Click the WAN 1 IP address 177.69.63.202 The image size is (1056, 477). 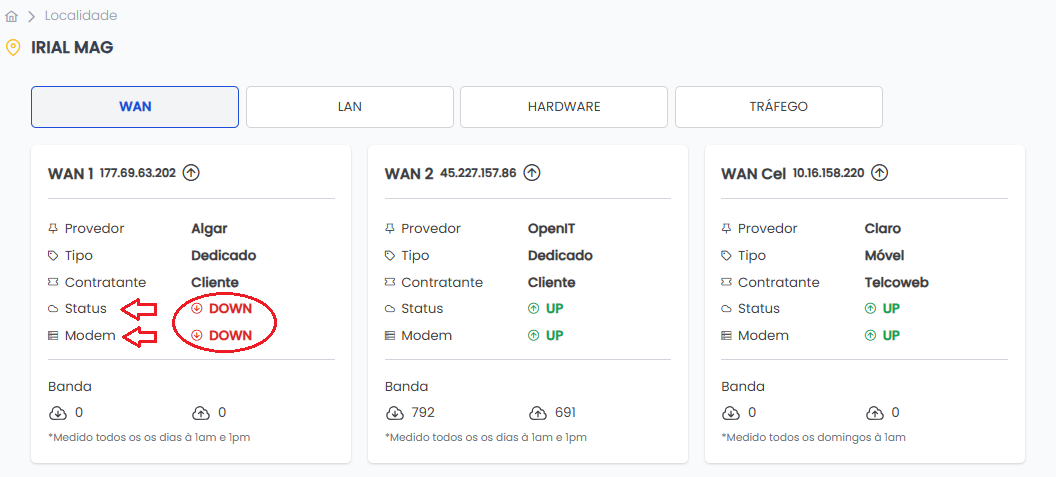pyautogui.click(x=138, y=173)
